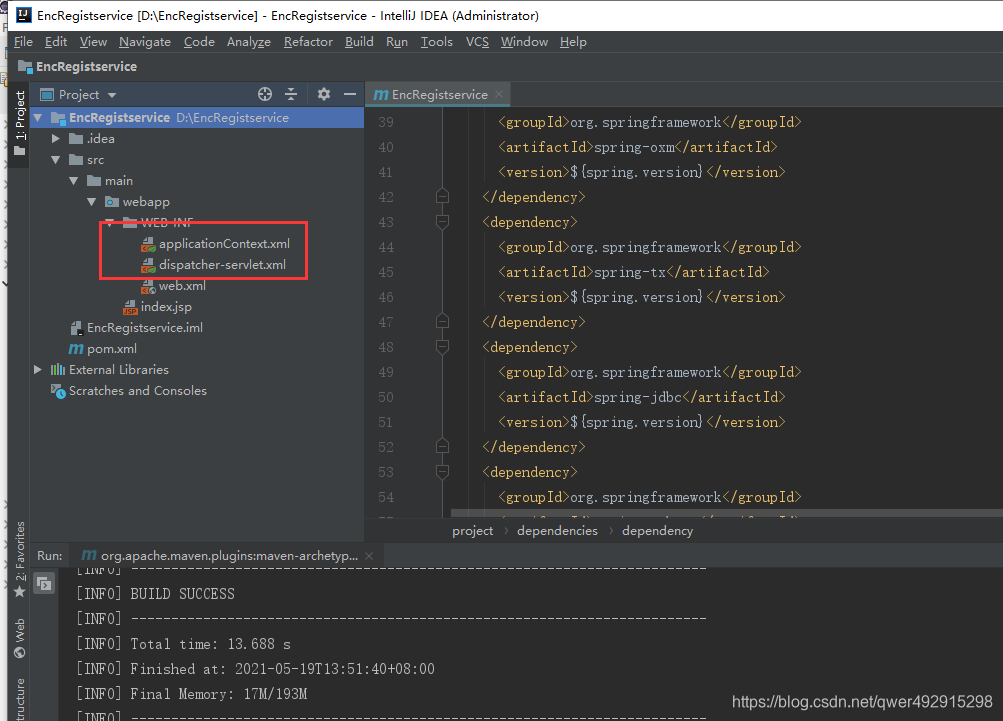This screenshot has height=721, width=1003.
Task: Click the run panel restore layout icon
Action: [44, 583]
